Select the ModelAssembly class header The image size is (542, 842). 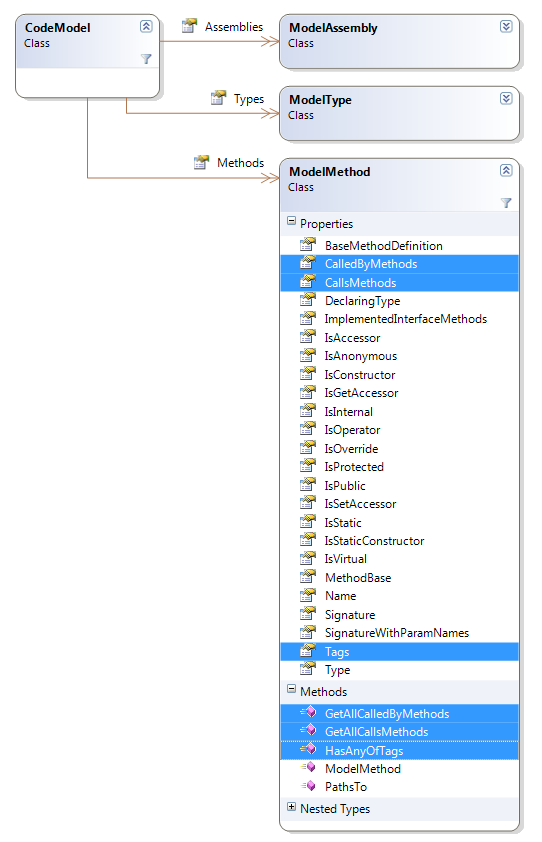click(x=399, y=41)
